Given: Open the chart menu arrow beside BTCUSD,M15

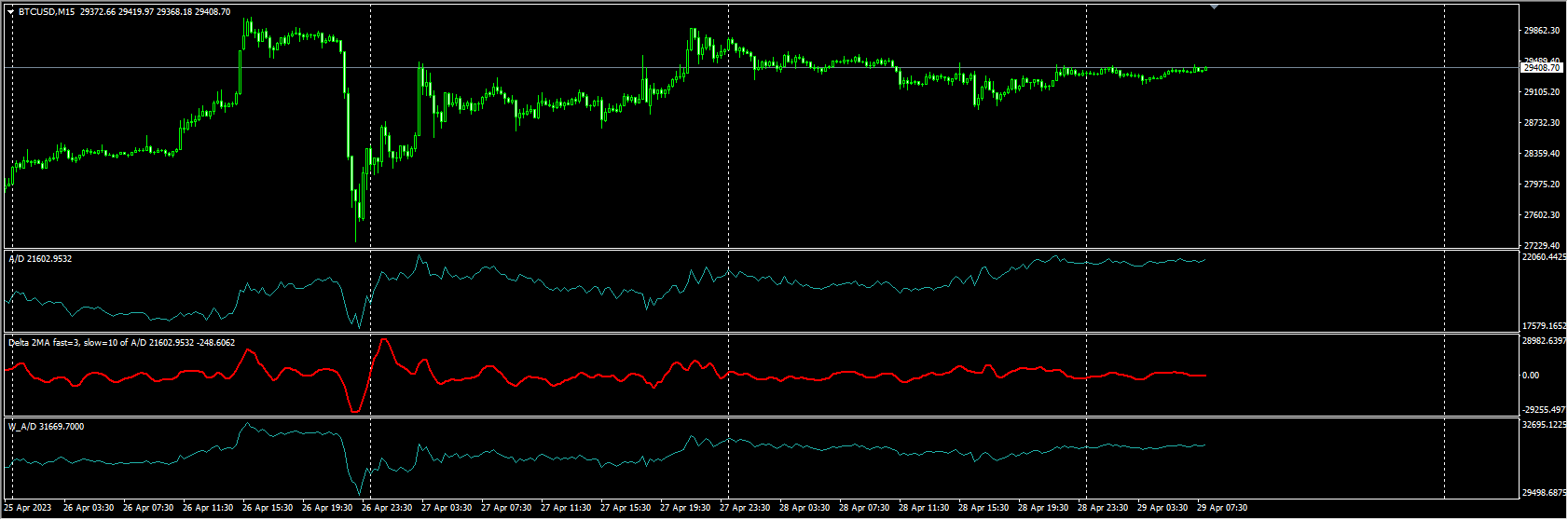Looking at the screenshot, I should point(11,12).
